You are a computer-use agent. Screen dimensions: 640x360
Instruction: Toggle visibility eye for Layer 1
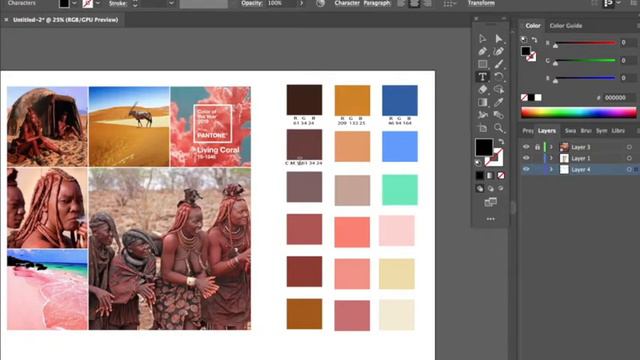pos(526,158)
